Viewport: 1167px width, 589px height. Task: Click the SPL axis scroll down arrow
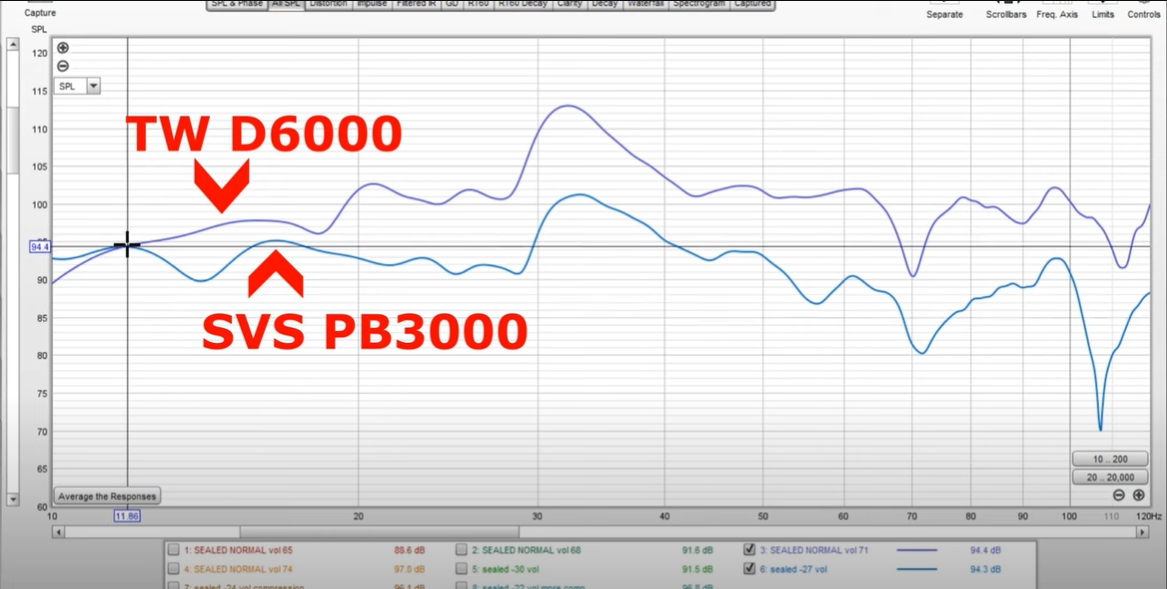13,499
